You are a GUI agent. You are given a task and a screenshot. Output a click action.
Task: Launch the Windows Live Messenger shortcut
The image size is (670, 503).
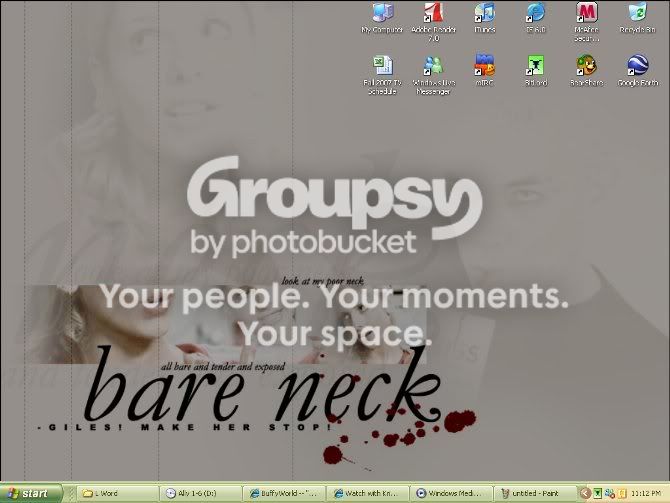point(434,75)
